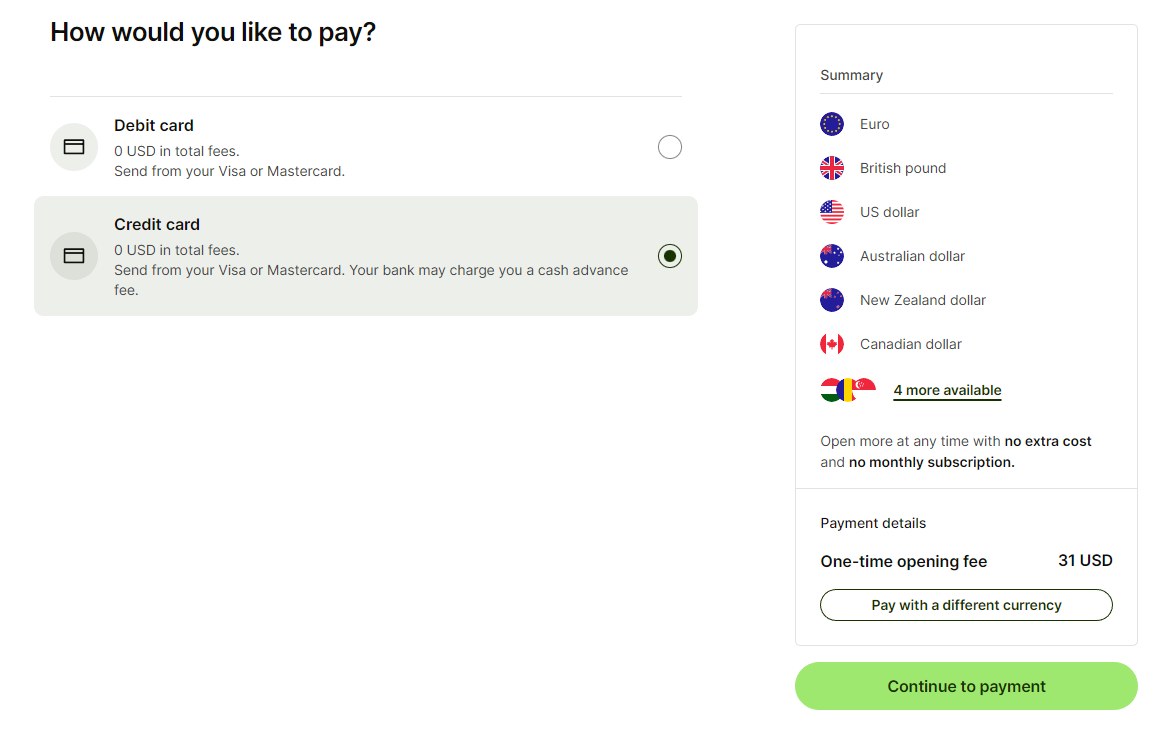Click the Canadian dollar currency label
The image size is (1168, 736).
pyautogui.click(x=911, y=344)
